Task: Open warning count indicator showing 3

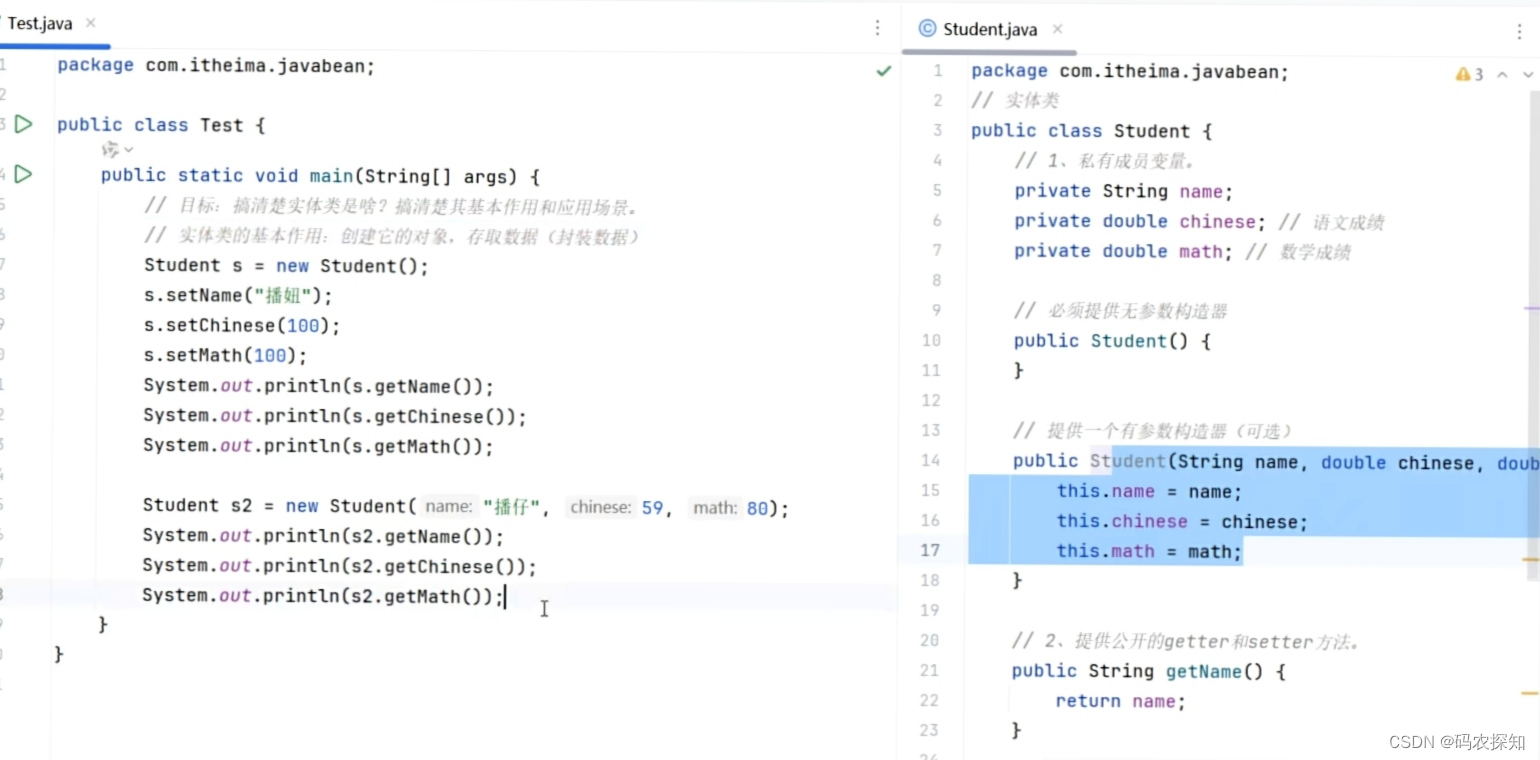Action: coord(1470,74)
